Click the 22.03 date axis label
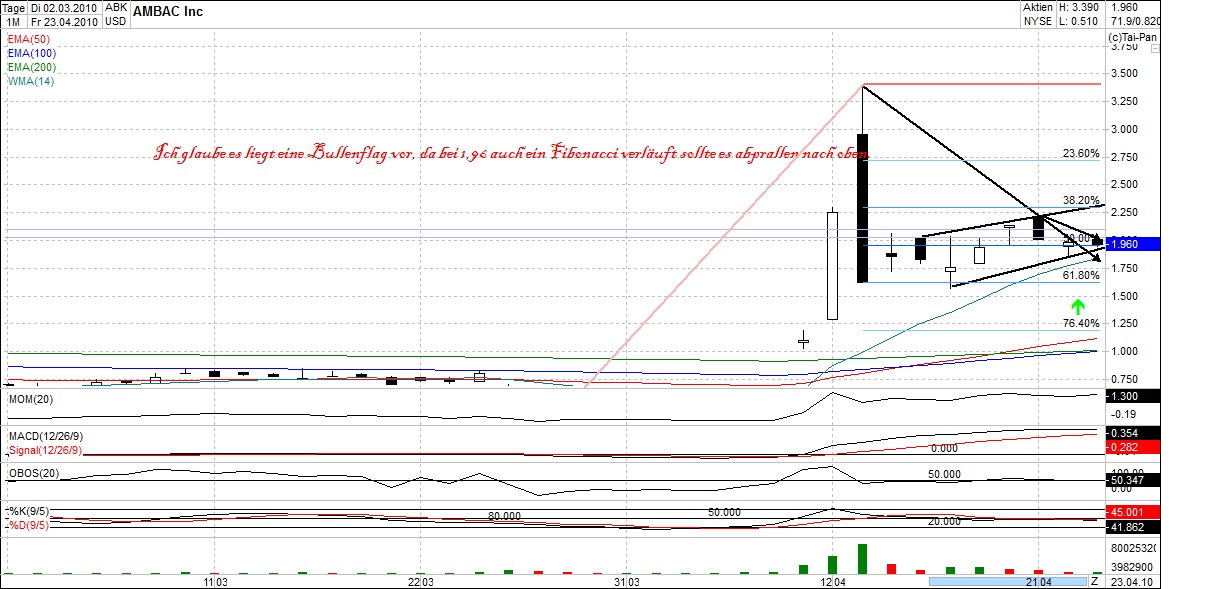This screenshot has height=589, width=1226. click(x=420, y=582)
